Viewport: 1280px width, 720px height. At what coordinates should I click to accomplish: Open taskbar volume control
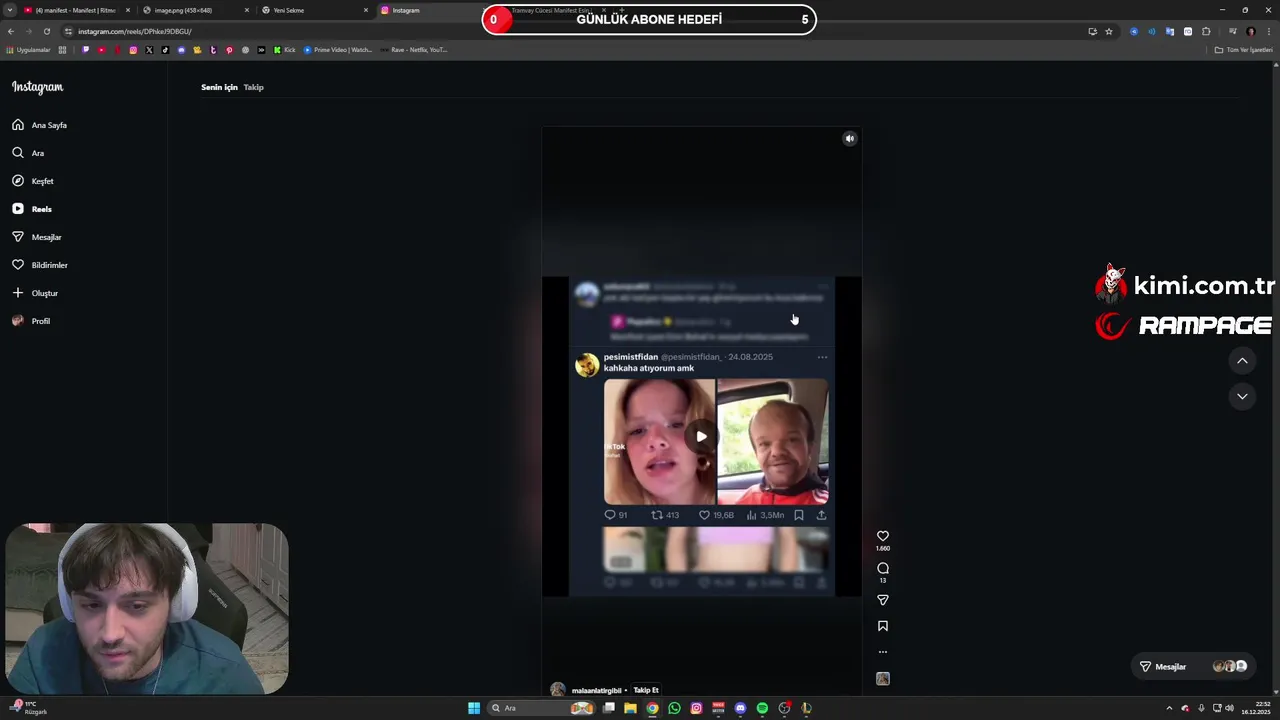(x=1229, y=708)
